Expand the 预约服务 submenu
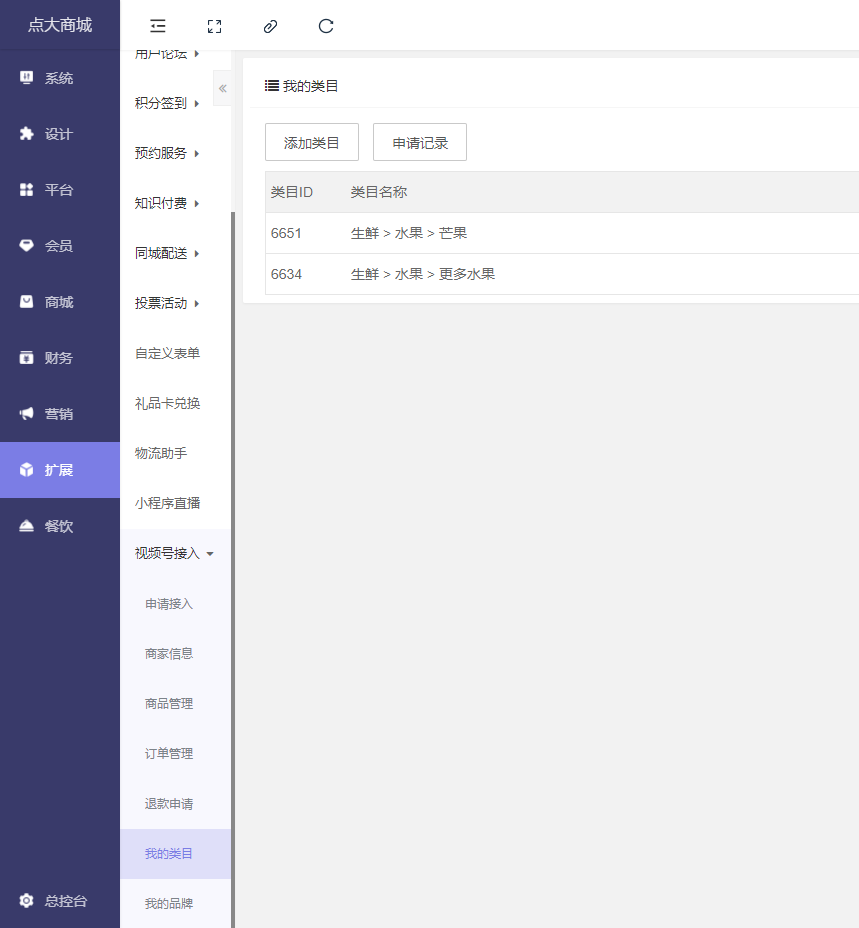 (167, 153)
